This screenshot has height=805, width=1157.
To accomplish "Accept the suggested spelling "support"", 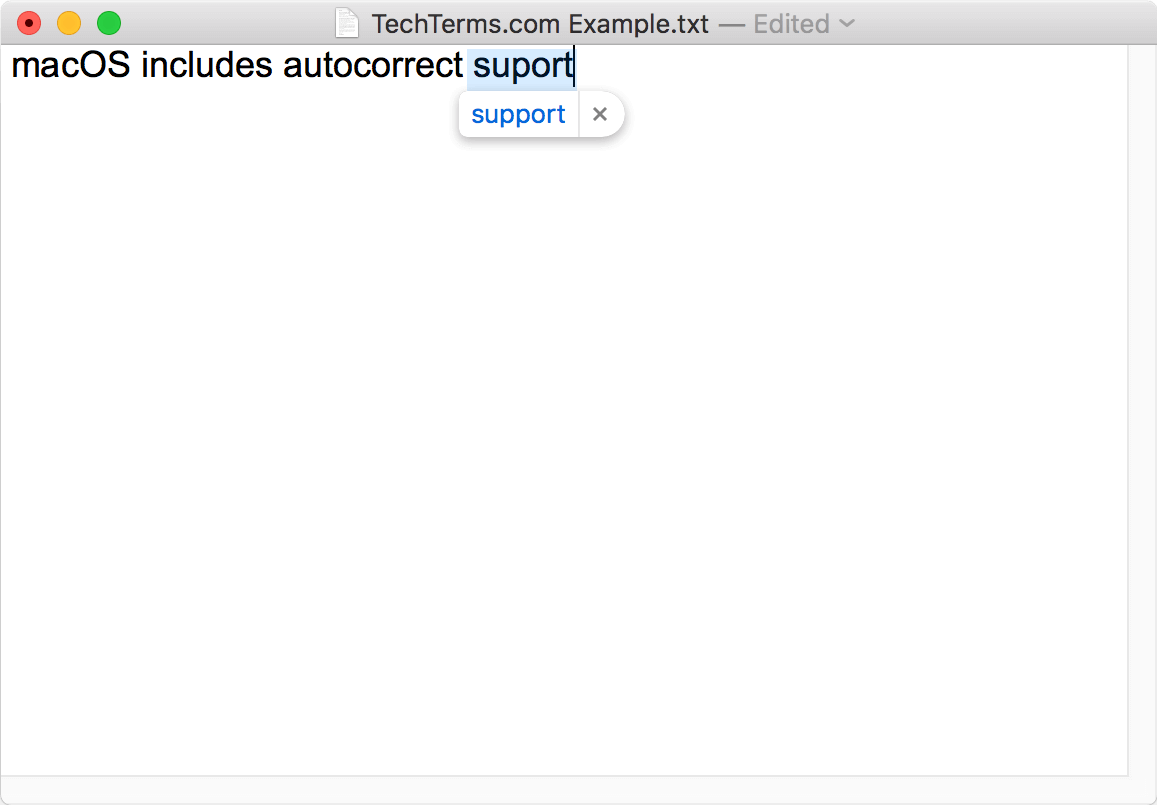I will coord(518,114).
